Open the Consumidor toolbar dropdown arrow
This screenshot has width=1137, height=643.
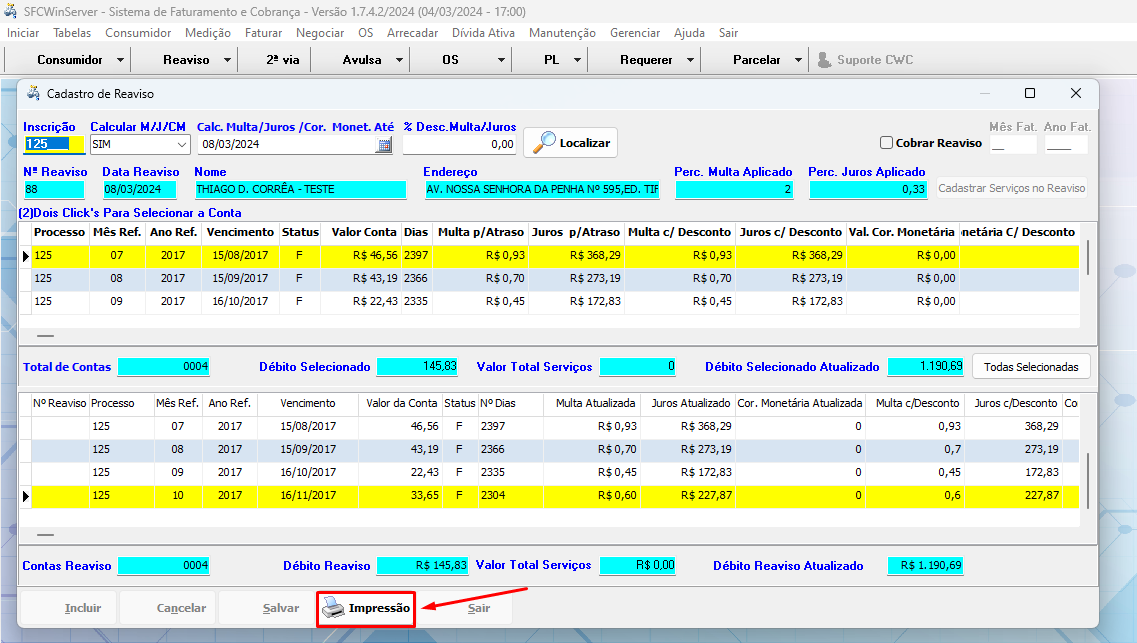coord(121,60)
